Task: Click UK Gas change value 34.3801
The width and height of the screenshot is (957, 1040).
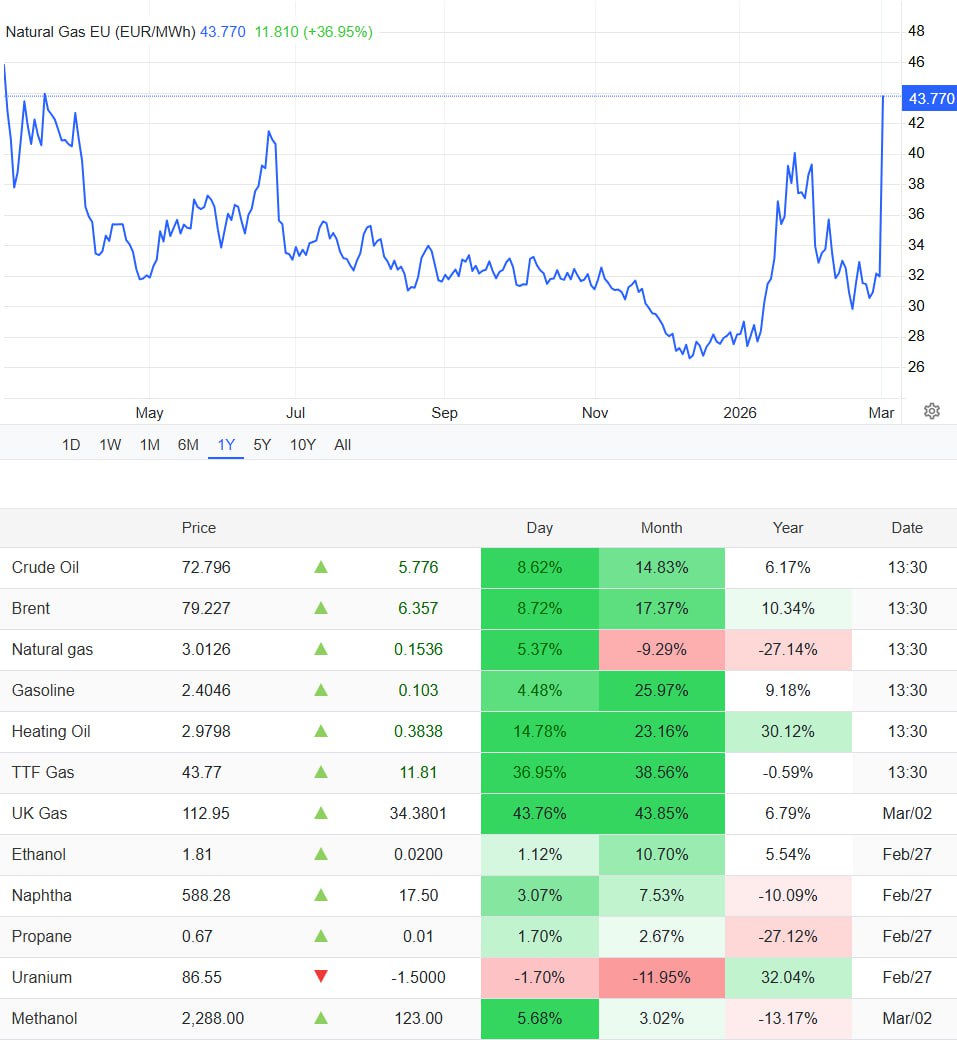Action: (418, 813)
